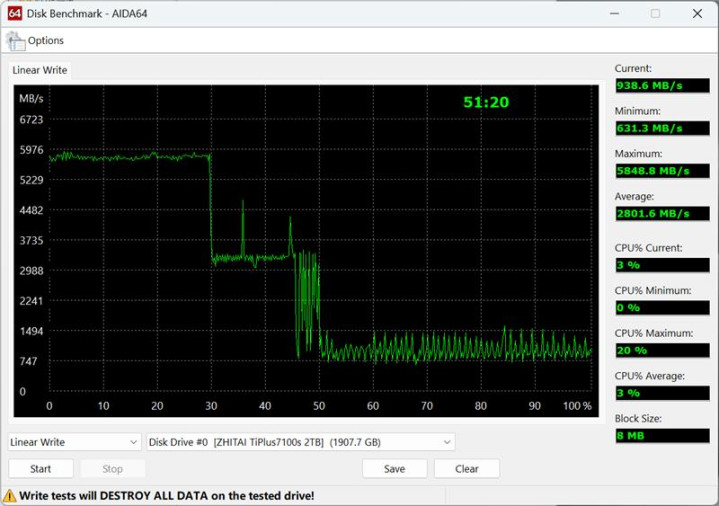Click the arrow on the ZHITAI drive combo box
The height and width of the screenshot is (506, 719).
(x=446, y=442)
